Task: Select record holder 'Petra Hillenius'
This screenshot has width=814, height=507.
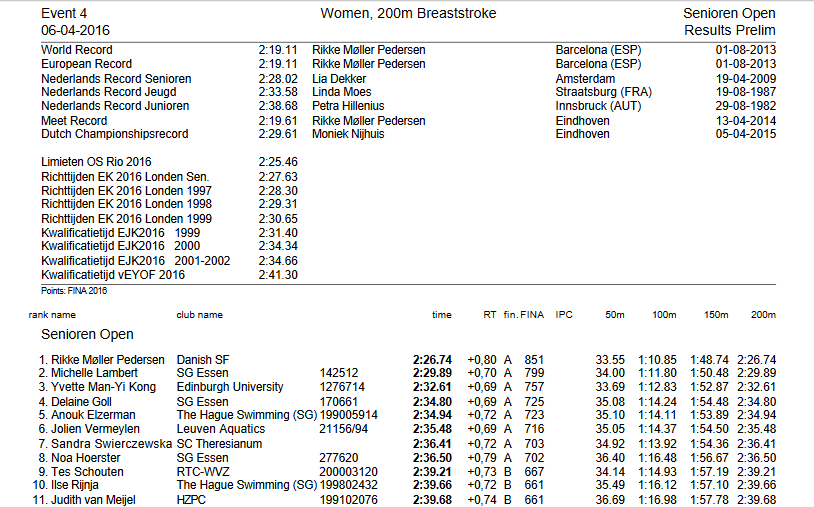Action: 348,106
